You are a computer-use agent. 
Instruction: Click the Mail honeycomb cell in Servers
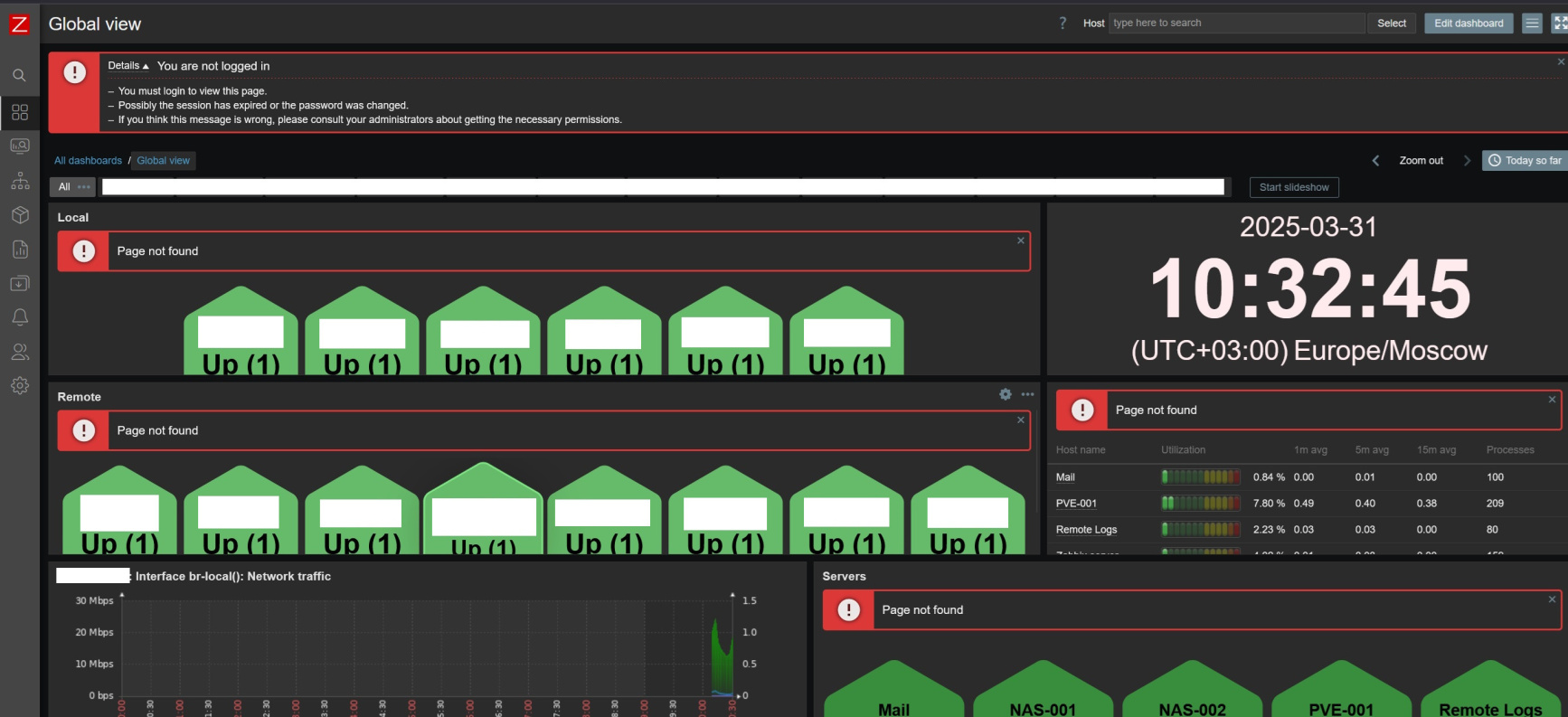(x=894, y=690)
